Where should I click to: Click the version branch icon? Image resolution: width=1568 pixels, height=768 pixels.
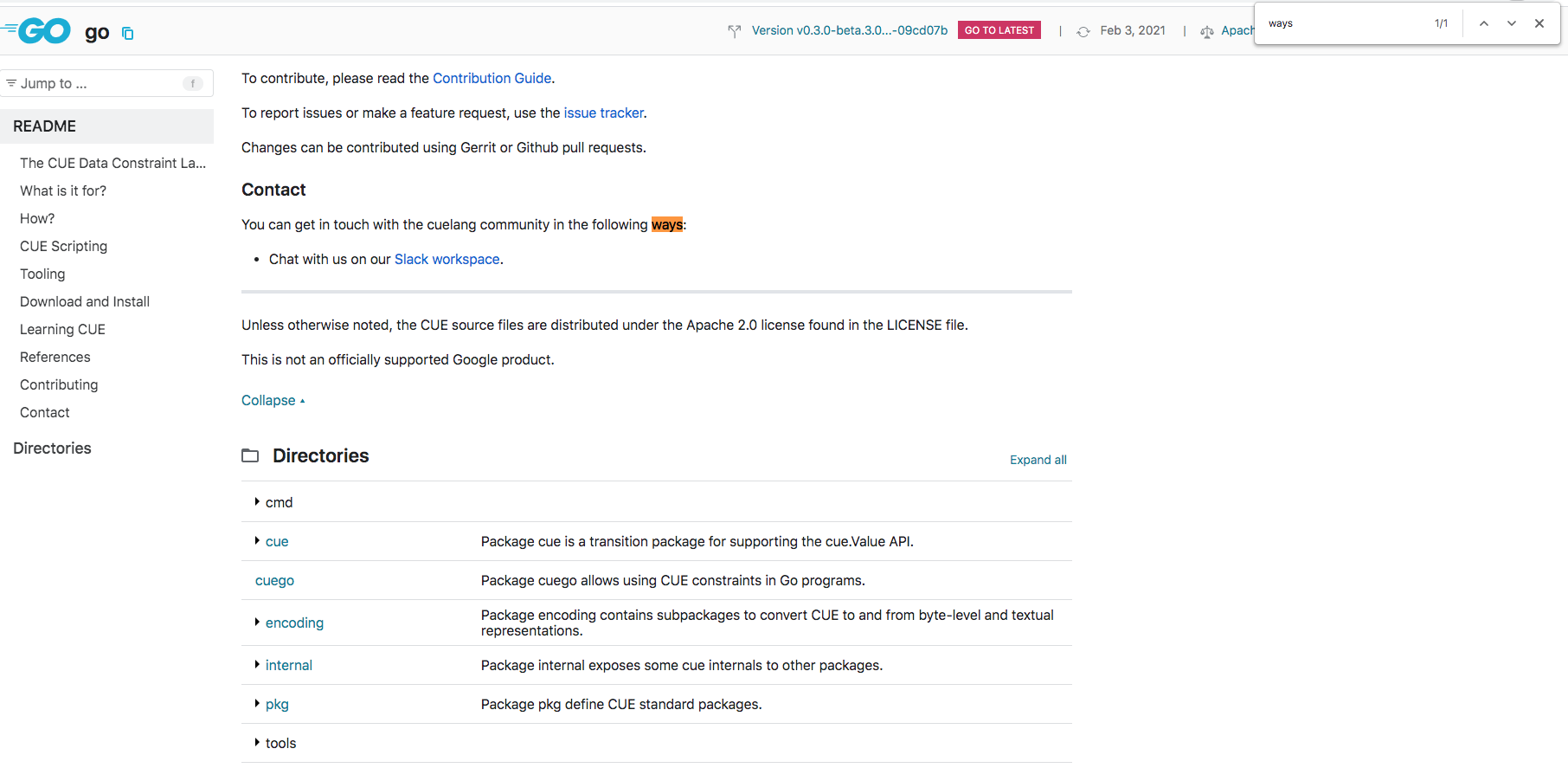735,31
